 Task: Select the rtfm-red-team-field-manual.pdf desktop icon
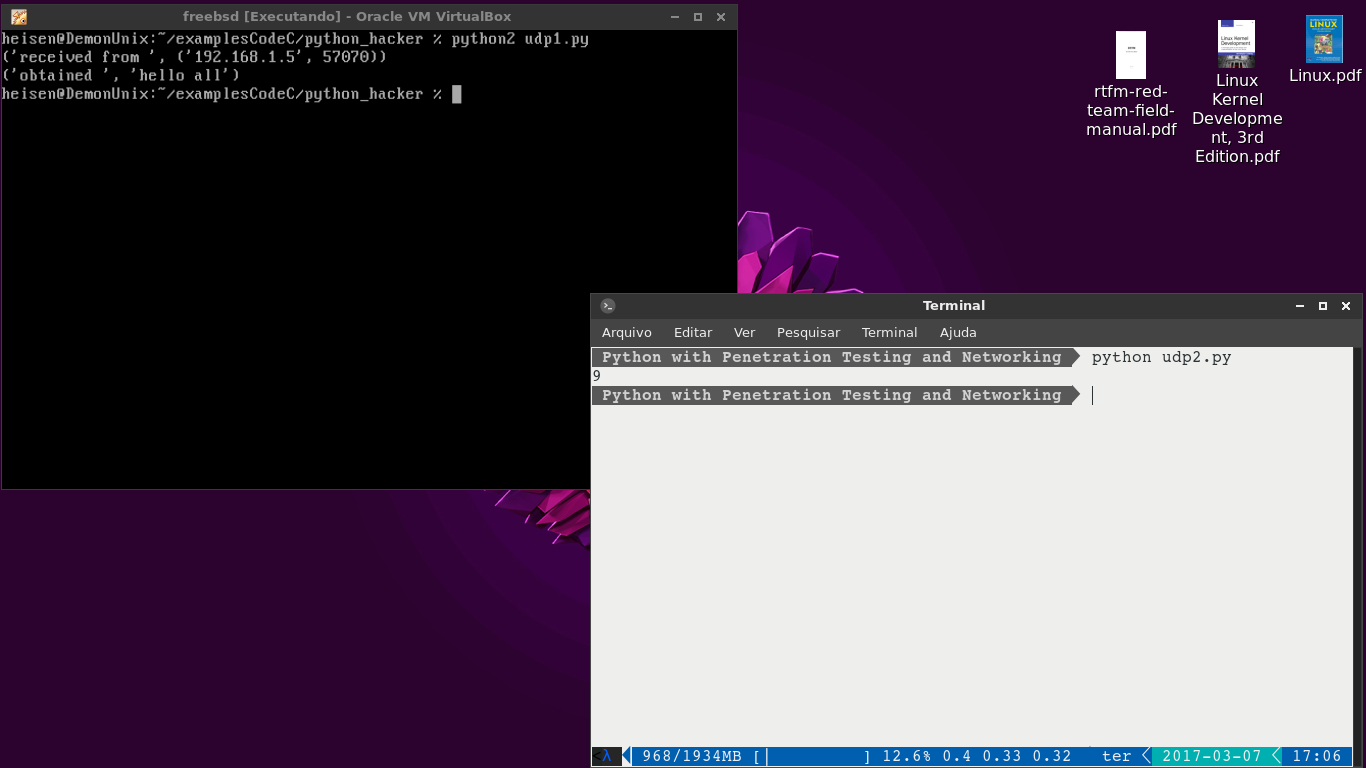click(1131, 56)
